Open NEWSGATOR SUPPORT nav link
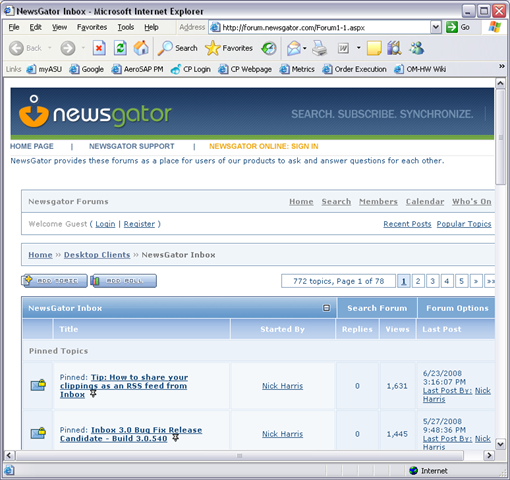 tap(132, 146)
